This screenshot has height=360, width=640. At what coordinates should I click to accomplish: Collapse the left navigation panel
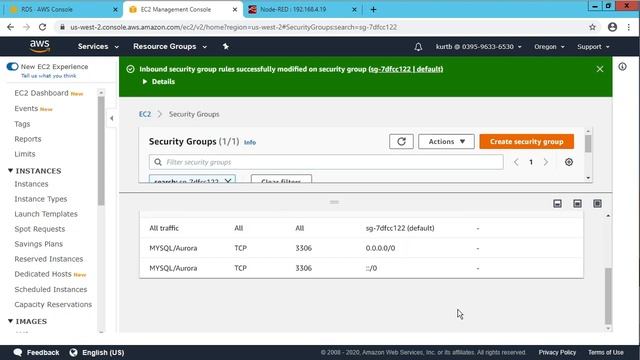click(x=112, y=118)
